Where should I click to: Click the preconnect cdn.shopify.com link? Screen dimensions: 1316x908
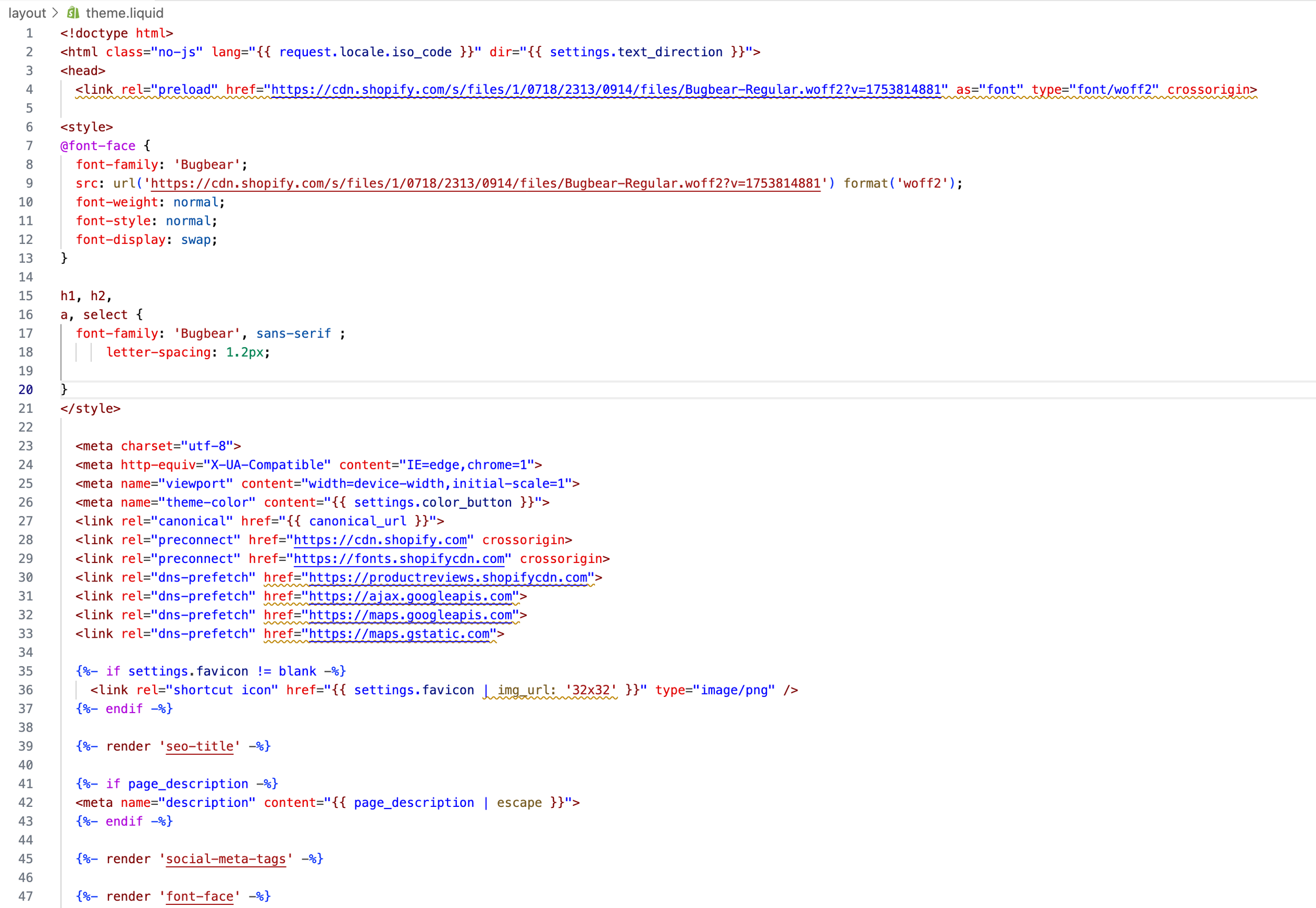coord(381,540)
